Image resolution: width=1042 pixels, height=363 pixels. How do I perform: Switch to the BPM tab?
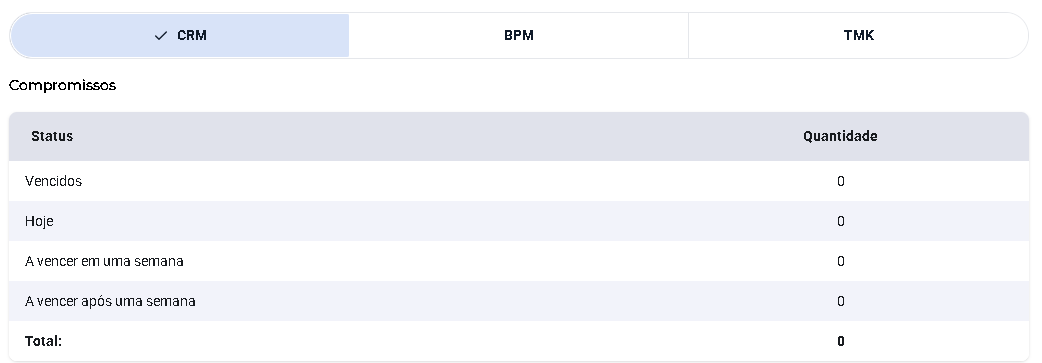(518, 35)
